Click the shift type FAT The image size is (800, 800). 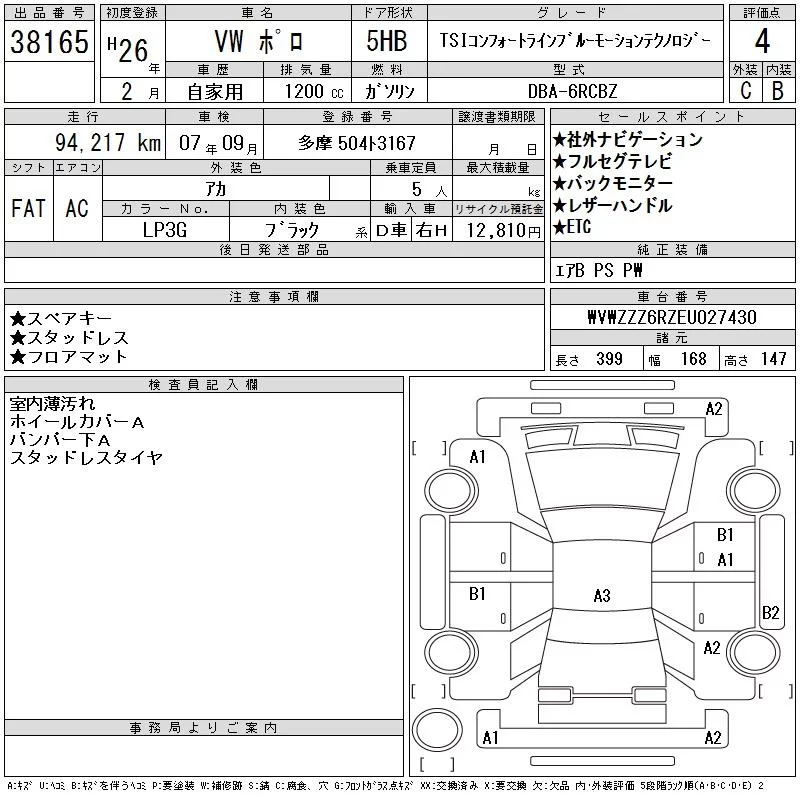[x=28, y=208]
